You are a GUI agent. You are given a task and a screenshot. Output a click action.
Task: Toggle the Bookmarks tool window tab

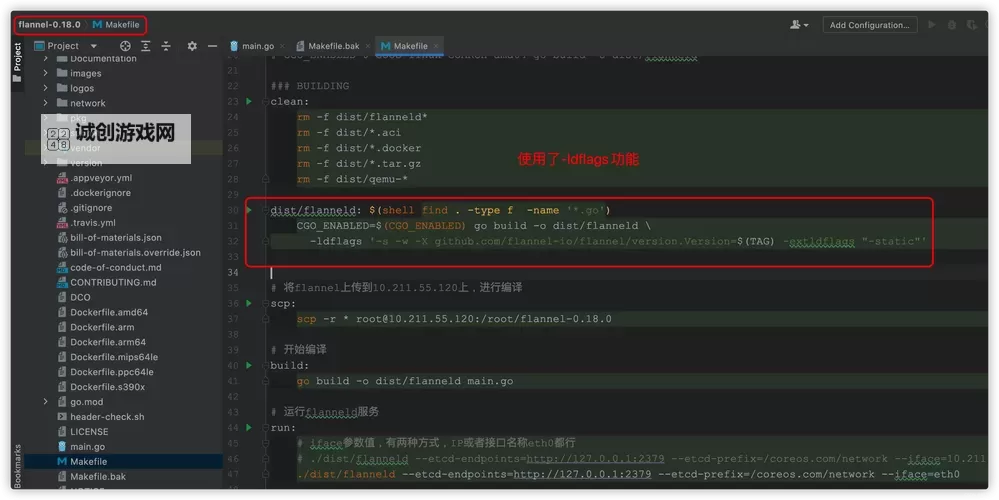[17, 465]
